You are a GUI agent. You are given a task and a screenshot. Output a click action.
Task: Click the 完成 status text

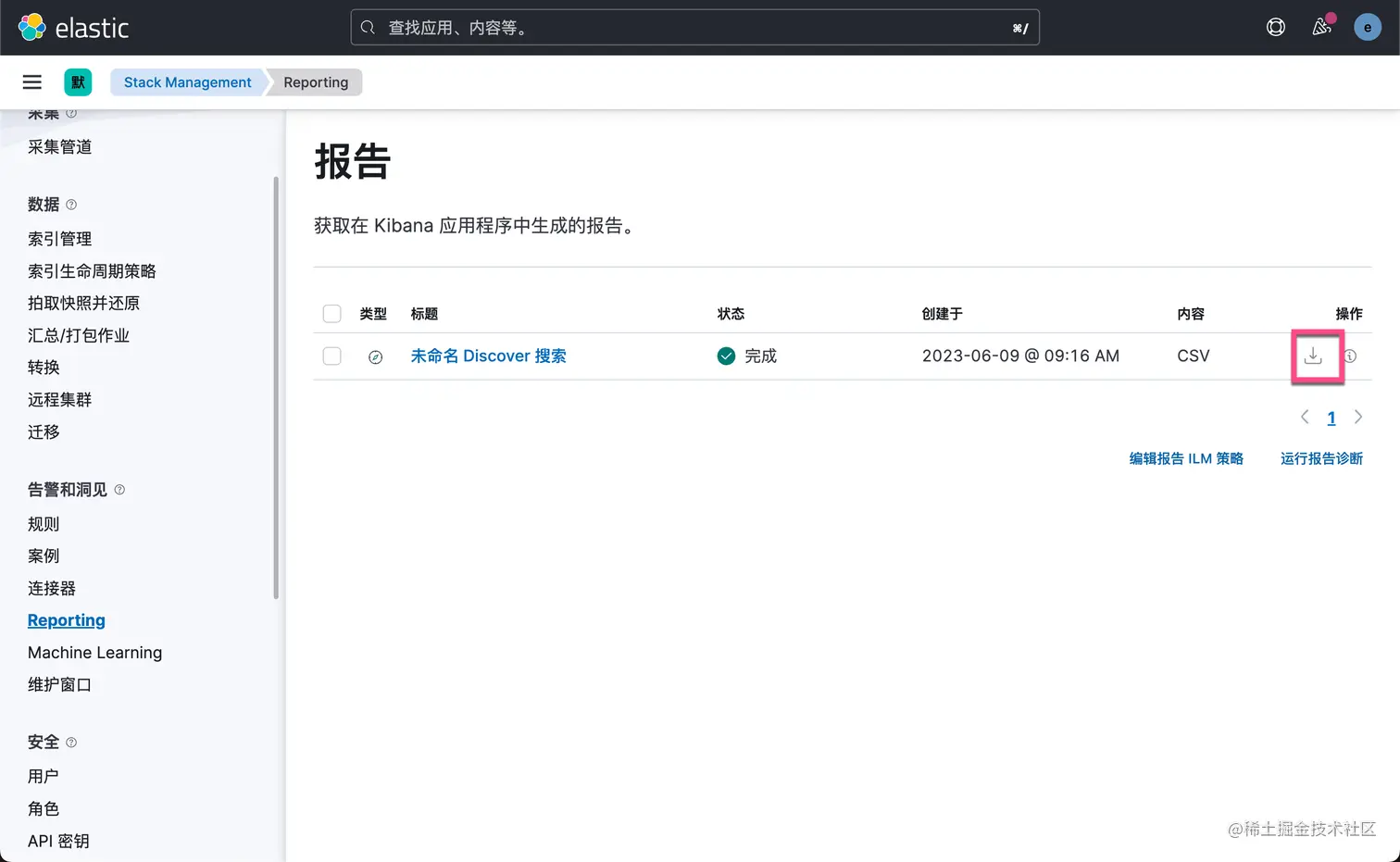(x=761, y=356)
